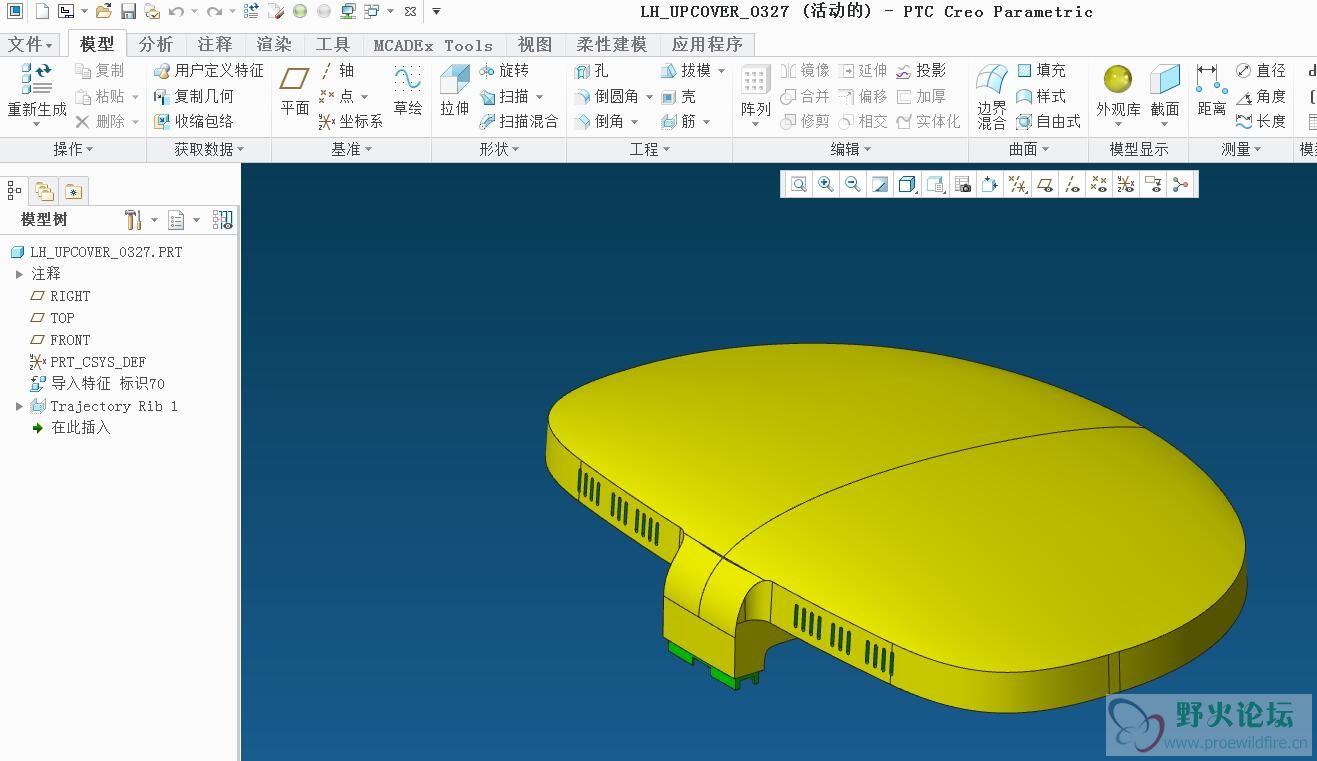The image size is (1317, 761).
Task: Expand the 注释 node in model tree
Action: click(x=19, y=273)
